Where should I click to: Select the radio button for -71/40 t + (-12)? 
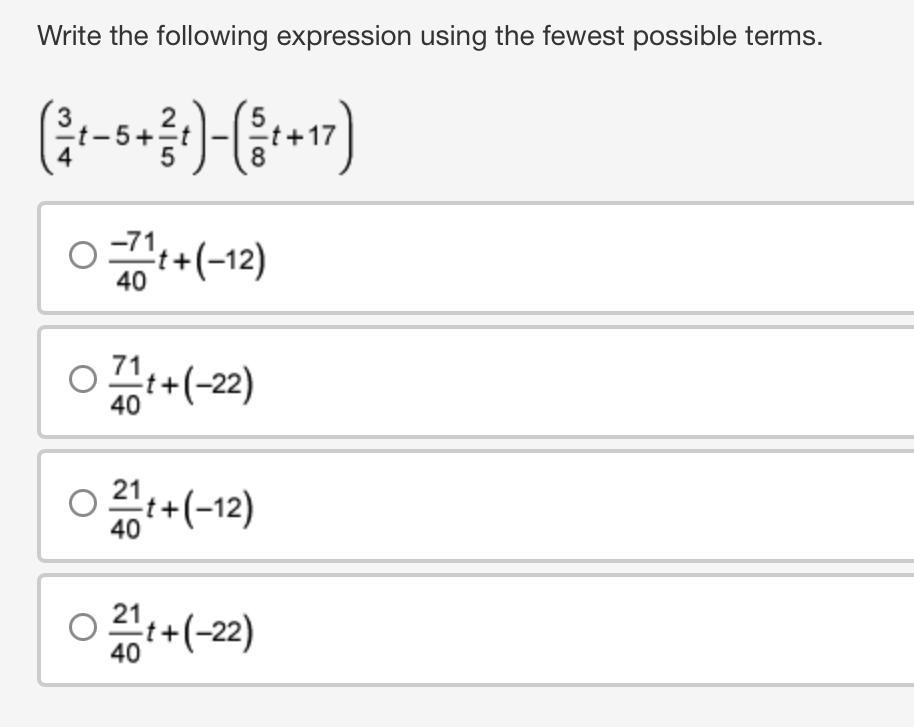click(83, 255)
